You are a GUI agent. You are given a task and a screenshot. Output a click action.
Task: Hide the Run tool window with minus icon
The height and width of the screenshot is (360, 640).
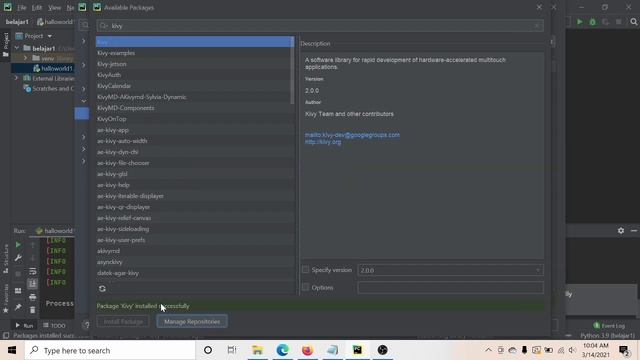633,231
